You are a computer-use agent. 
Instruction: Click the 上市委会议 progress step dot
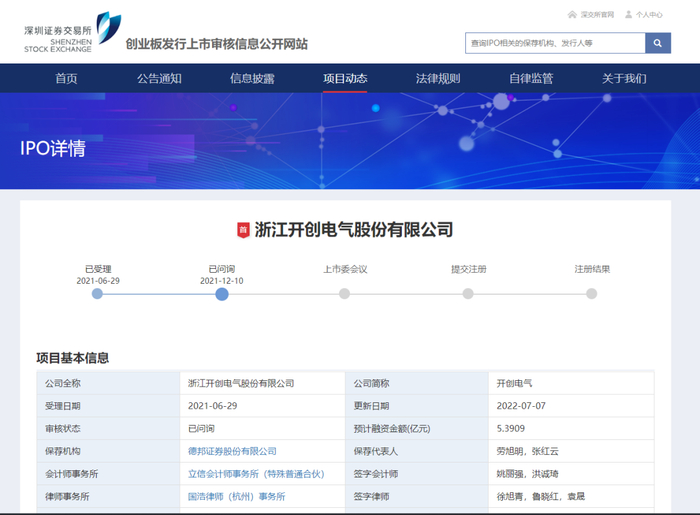344,294
